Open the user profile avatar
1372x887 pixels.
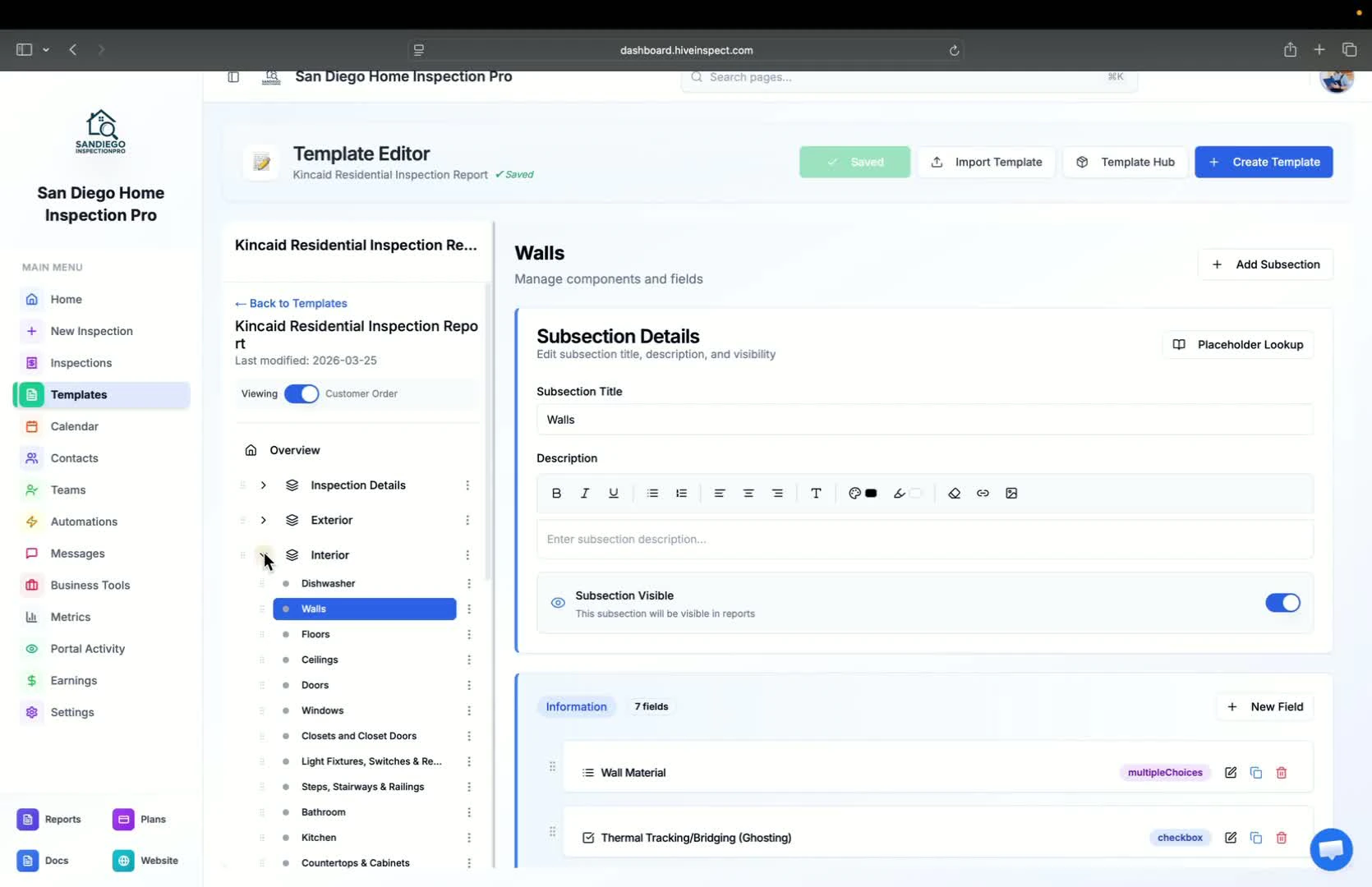[x=1337, y=77]
